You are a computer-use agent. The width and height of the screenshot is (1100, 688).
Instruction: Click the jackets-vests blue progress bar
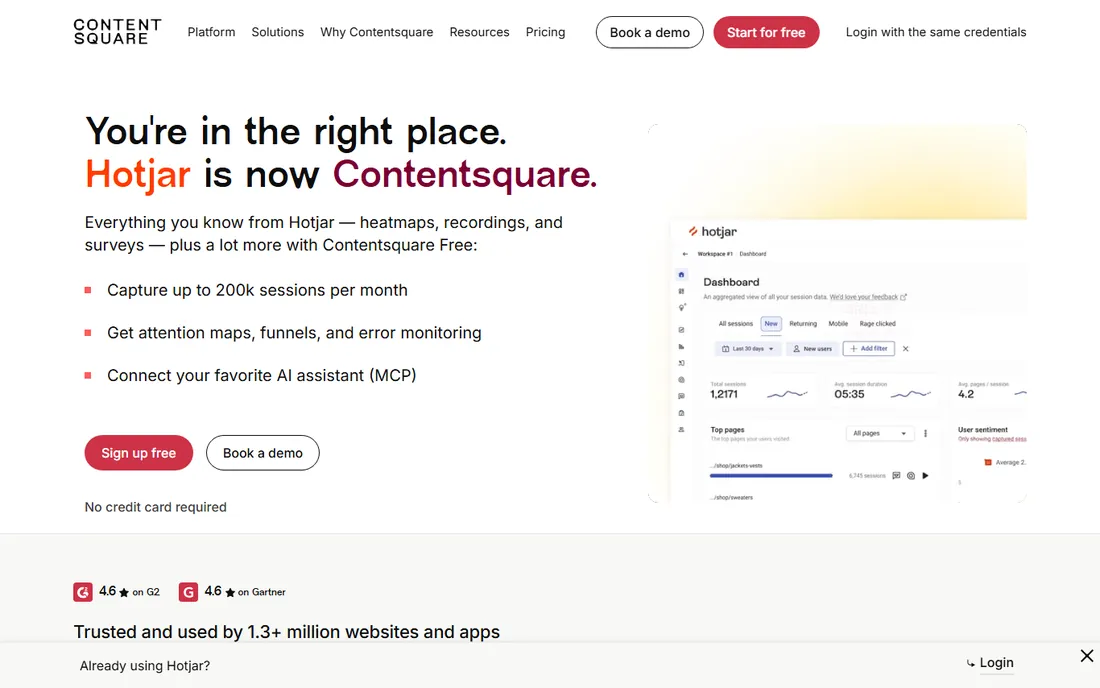[x=771, y=475]
